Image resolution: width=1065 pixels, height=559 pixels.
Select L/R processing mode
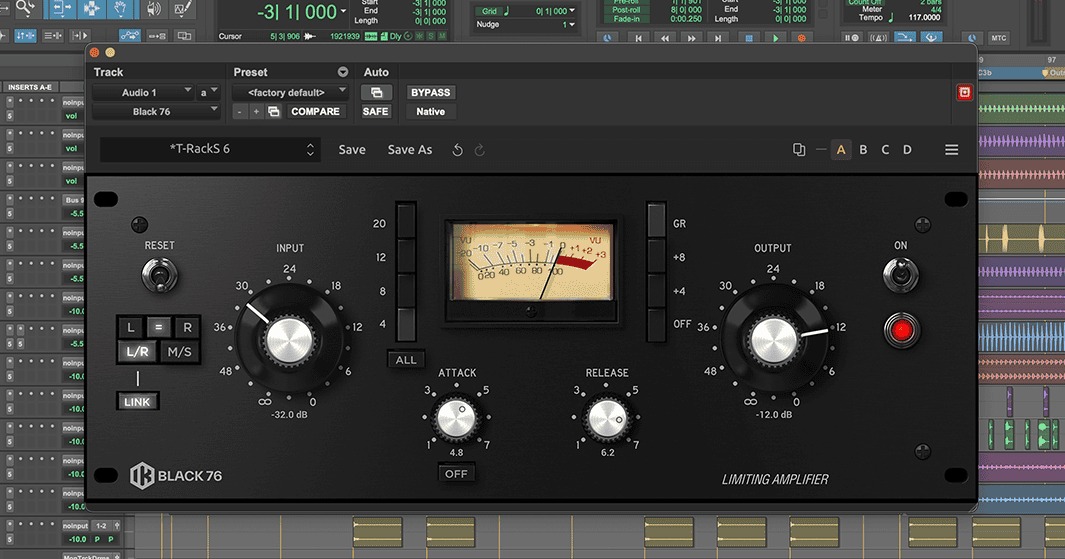137,351
